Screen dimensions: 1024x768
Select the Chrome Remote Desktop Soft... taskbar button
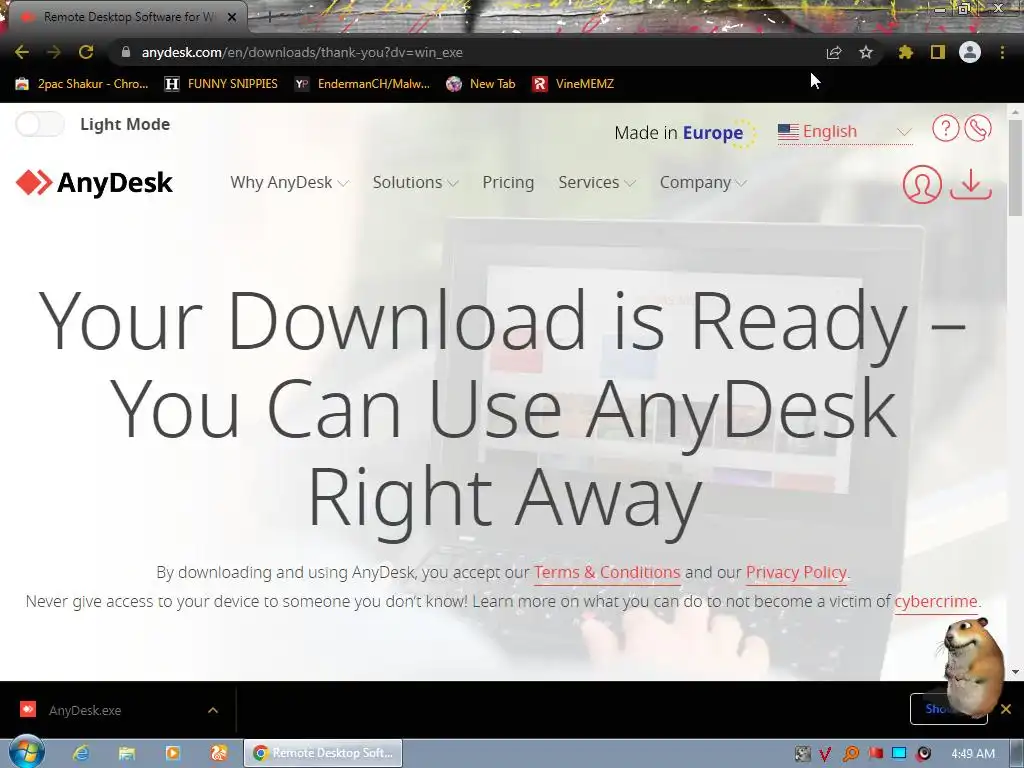323,753
